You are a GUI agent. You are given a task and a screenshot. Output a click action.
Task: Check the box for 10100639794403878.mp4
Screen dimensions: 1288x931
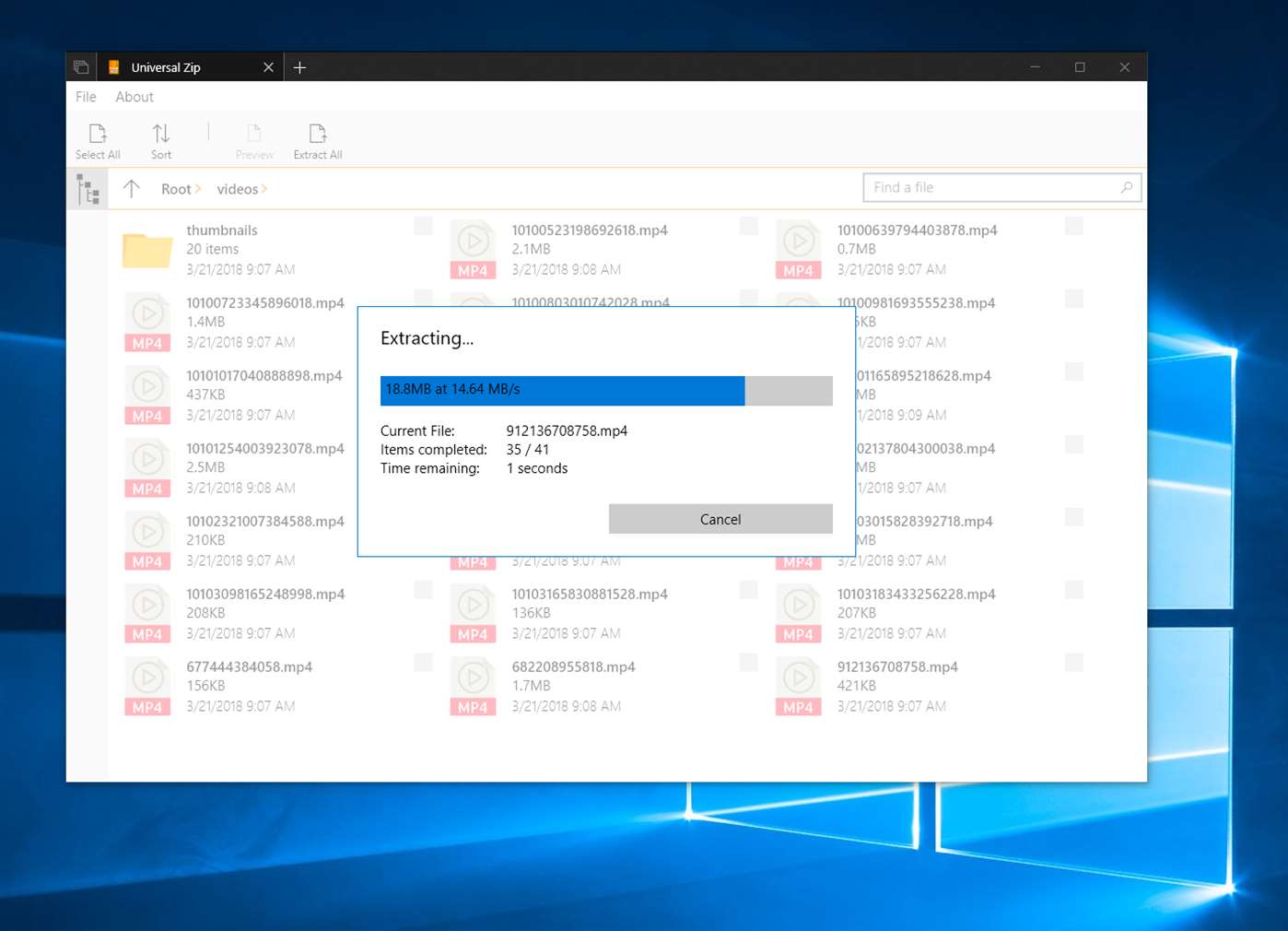point(1074,226)
